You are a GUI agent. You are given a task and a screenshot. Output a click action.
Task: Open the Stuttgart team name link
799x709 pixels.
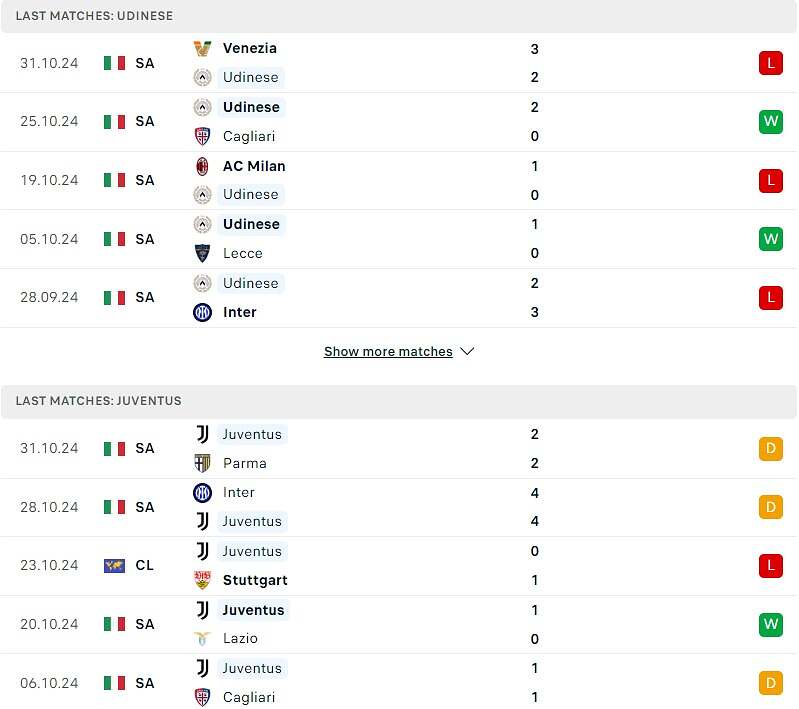click(255, 580)
